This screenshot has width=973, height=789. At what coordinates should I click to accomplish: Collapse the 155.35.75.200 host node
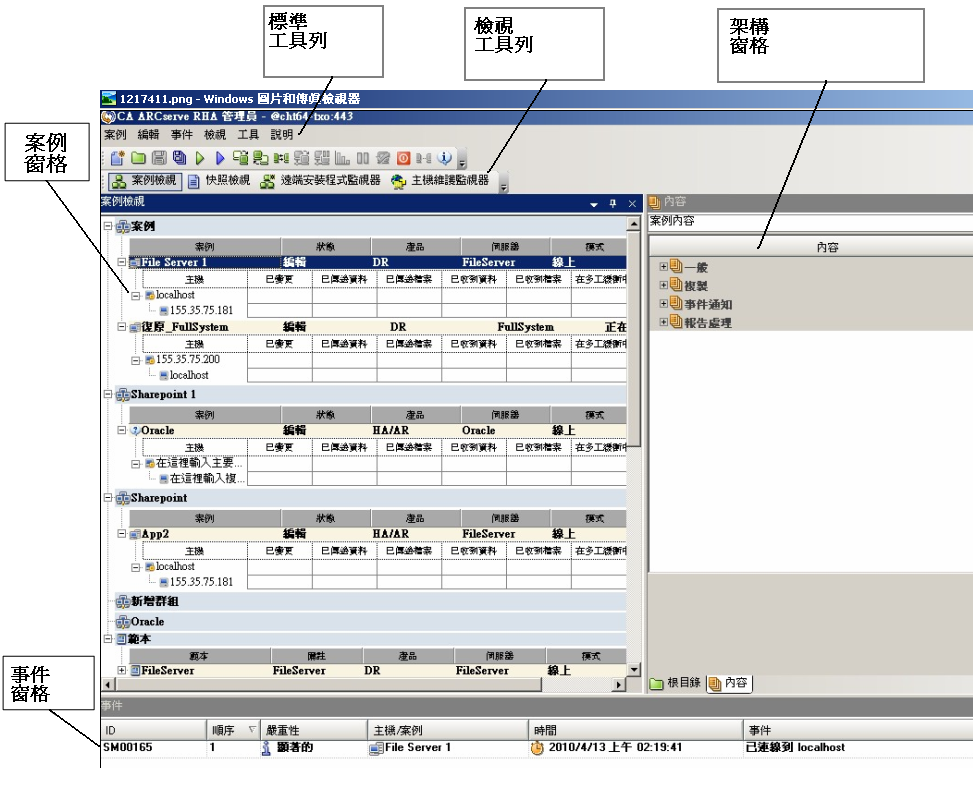pyautogui.click(x=135, y=359)
